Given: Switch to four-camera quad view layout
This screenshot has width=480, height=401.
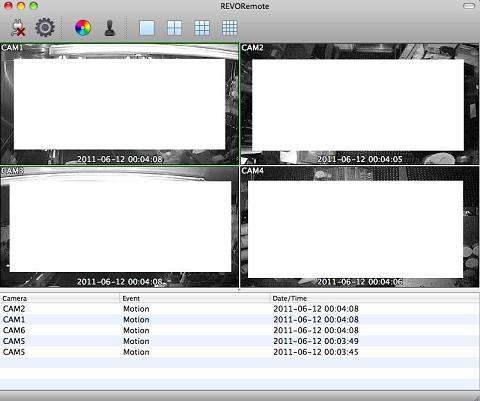Looking at the screenshot, I should pos(174,28).
